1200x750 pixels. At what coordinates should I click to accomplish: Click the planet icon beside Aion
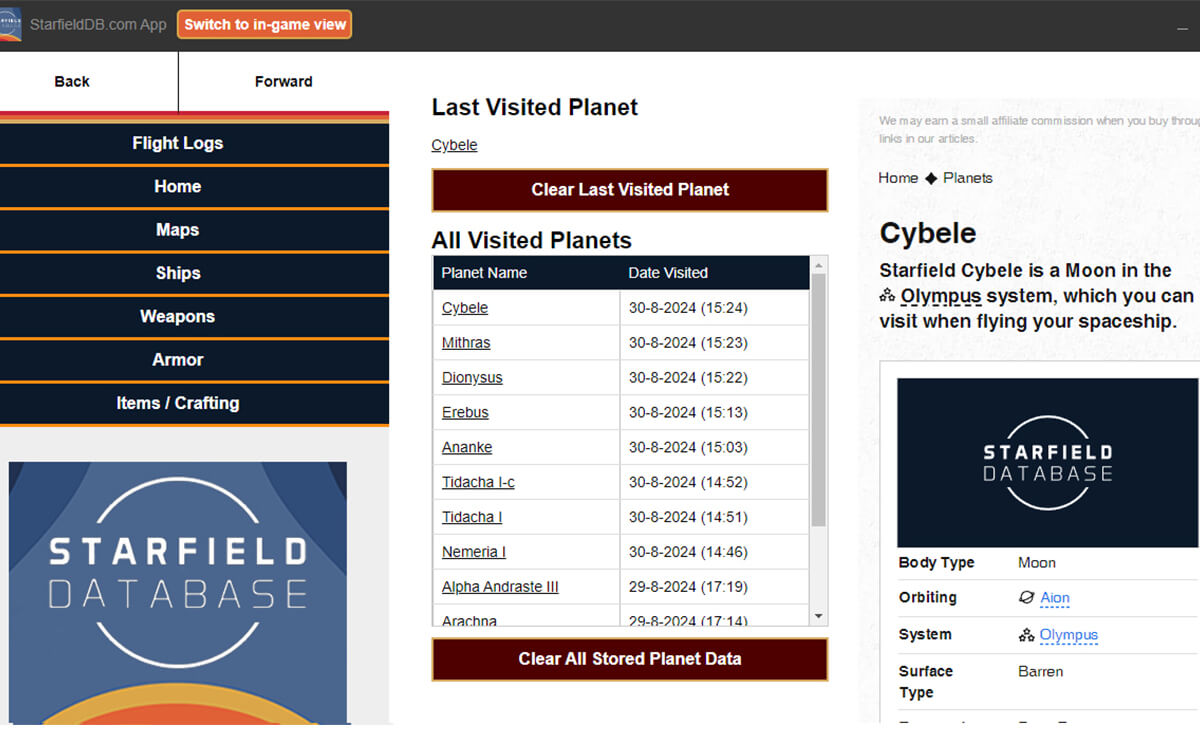click(1027, 598)
